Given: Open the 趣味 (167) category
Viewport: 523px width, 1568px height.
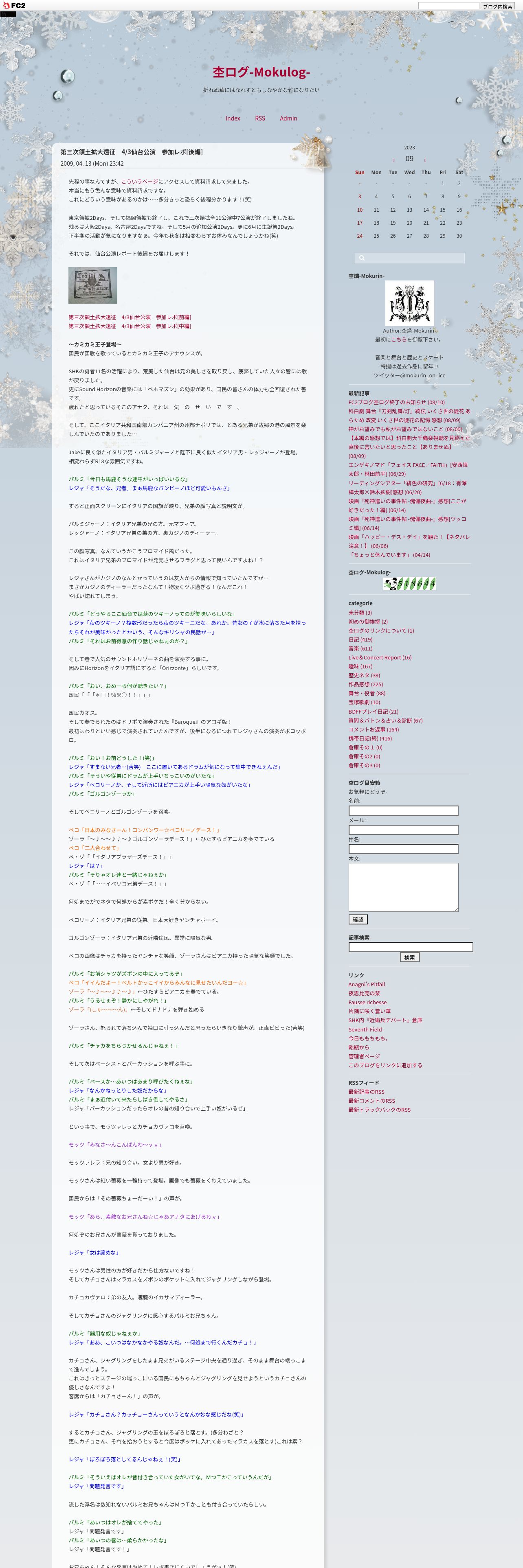Looking at the screenshot, I should tap(360, 666).
